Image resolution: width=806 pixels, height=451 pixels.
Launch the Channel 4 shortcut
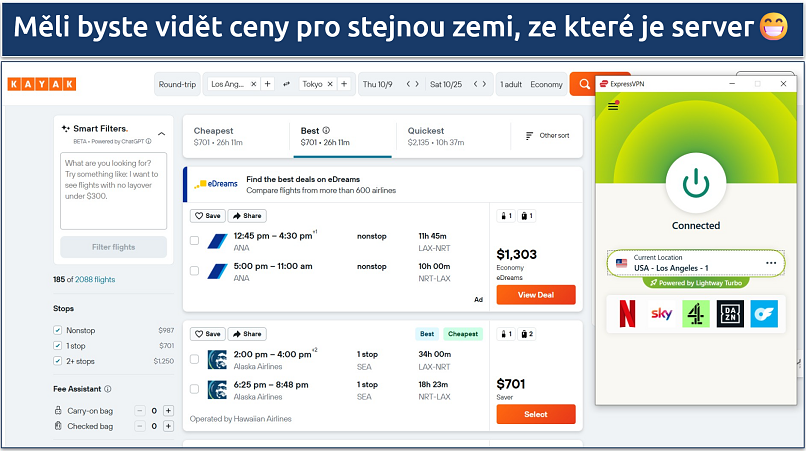[696, 314]
